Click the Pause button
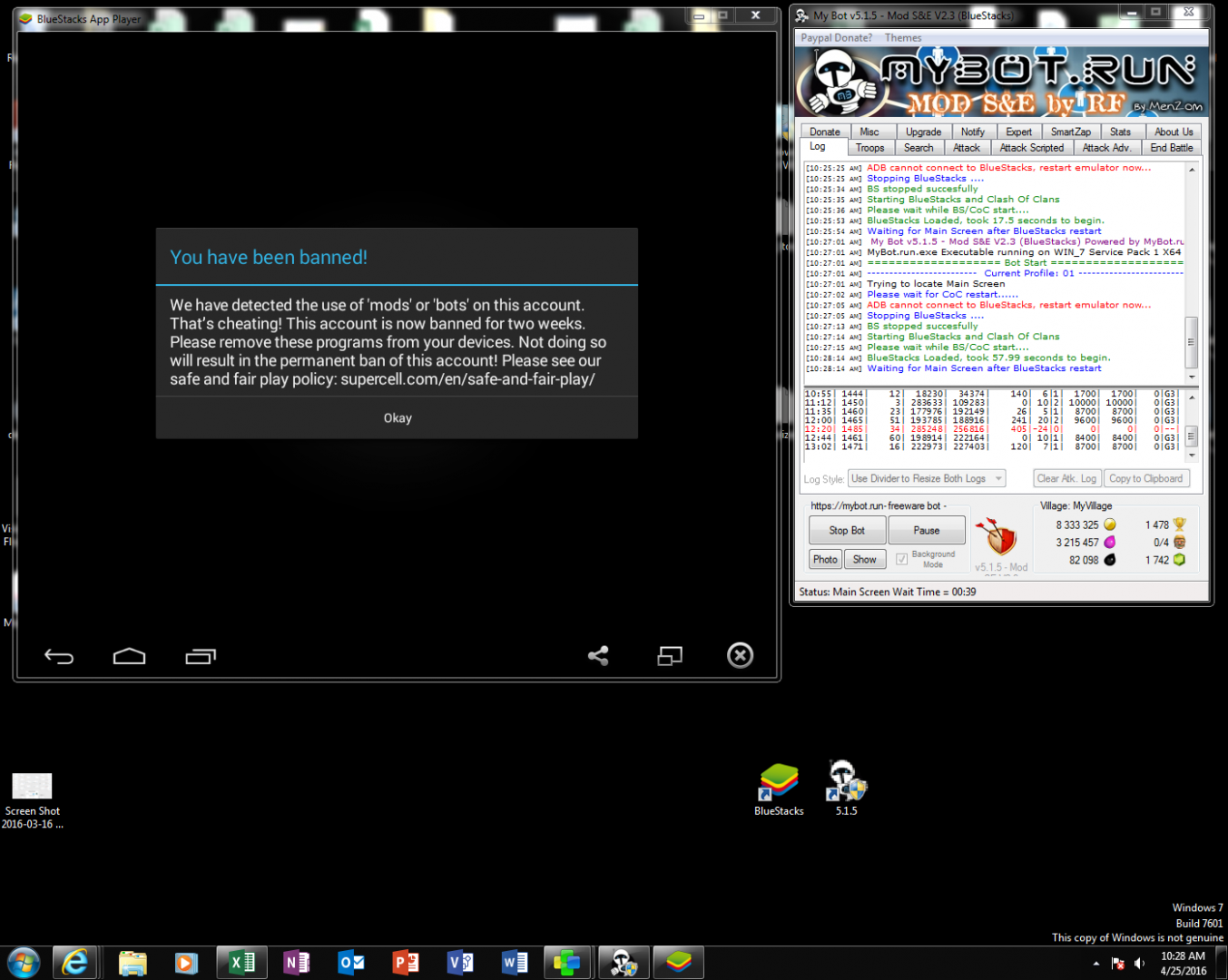 927,531
